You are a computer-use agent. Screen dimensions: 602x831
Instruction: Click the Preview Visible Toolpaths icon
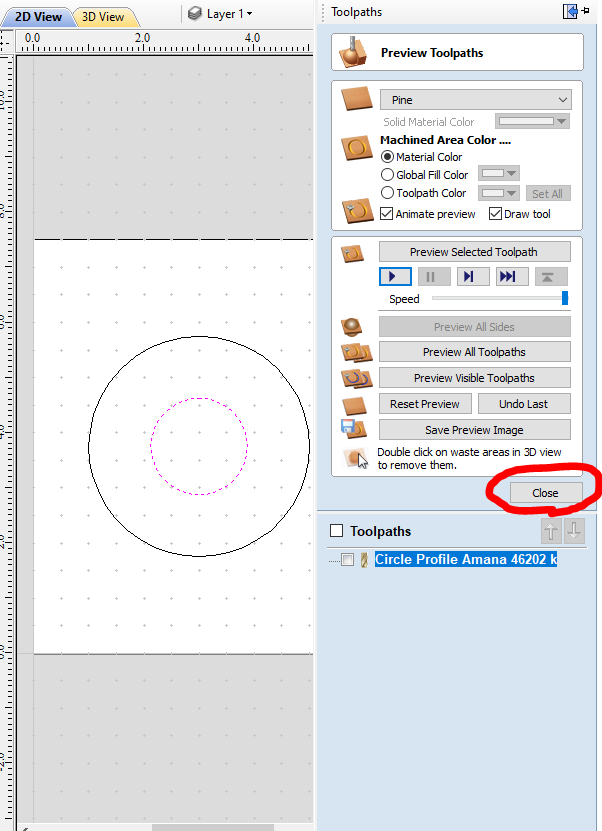(x=357, y=378)
